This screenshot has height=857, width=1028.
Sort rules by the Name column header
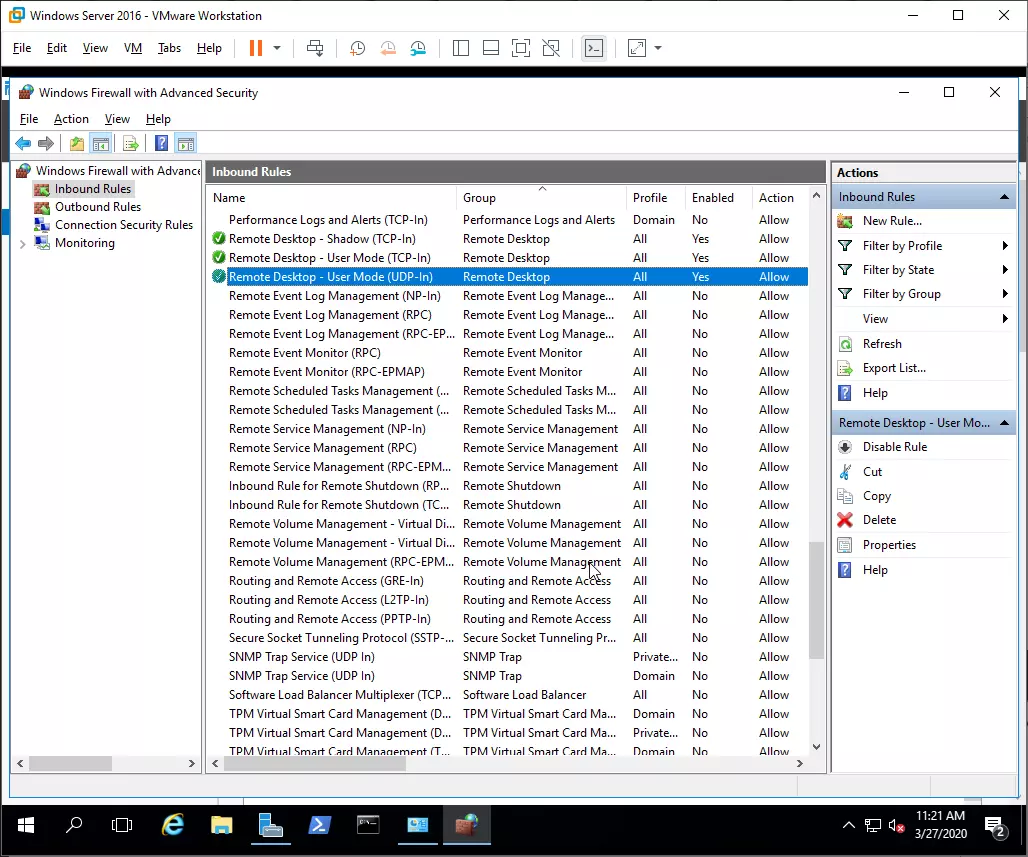(x=331, y=197)
